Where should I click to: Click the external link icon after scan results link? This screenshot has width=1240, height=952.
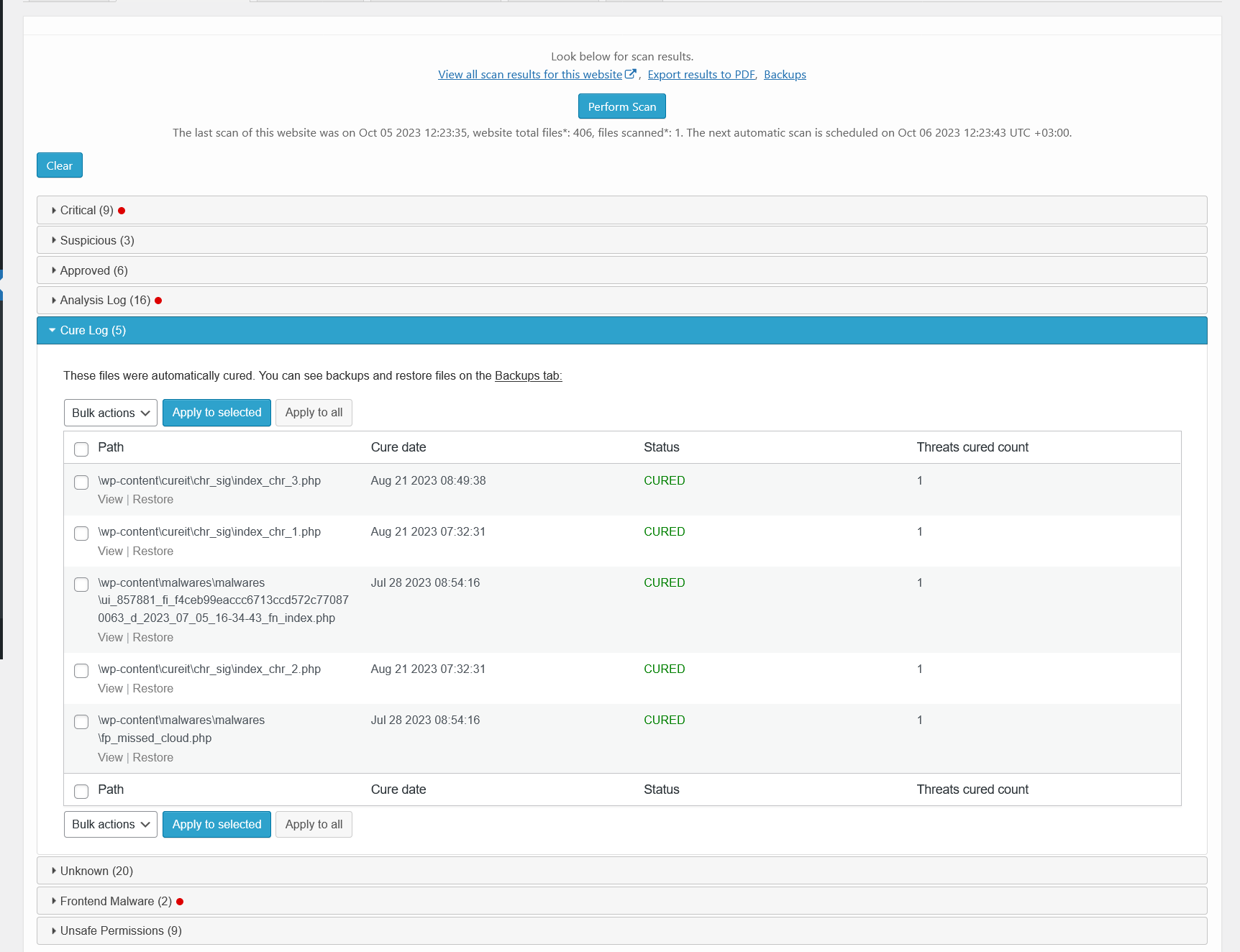[631, 74]
